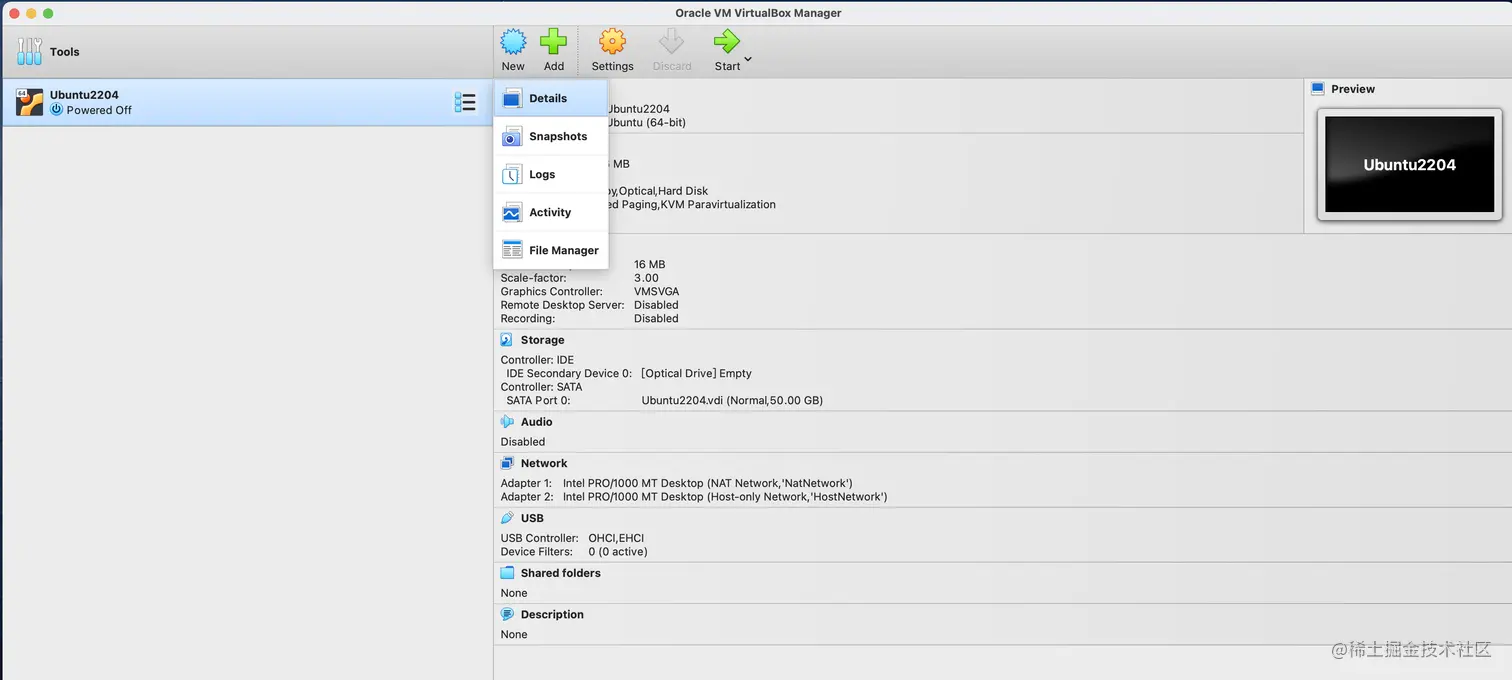Viewport: 1512px width, 680px height.
Task: Start the VM with the green arrow icon
Action: coord(726,41)
